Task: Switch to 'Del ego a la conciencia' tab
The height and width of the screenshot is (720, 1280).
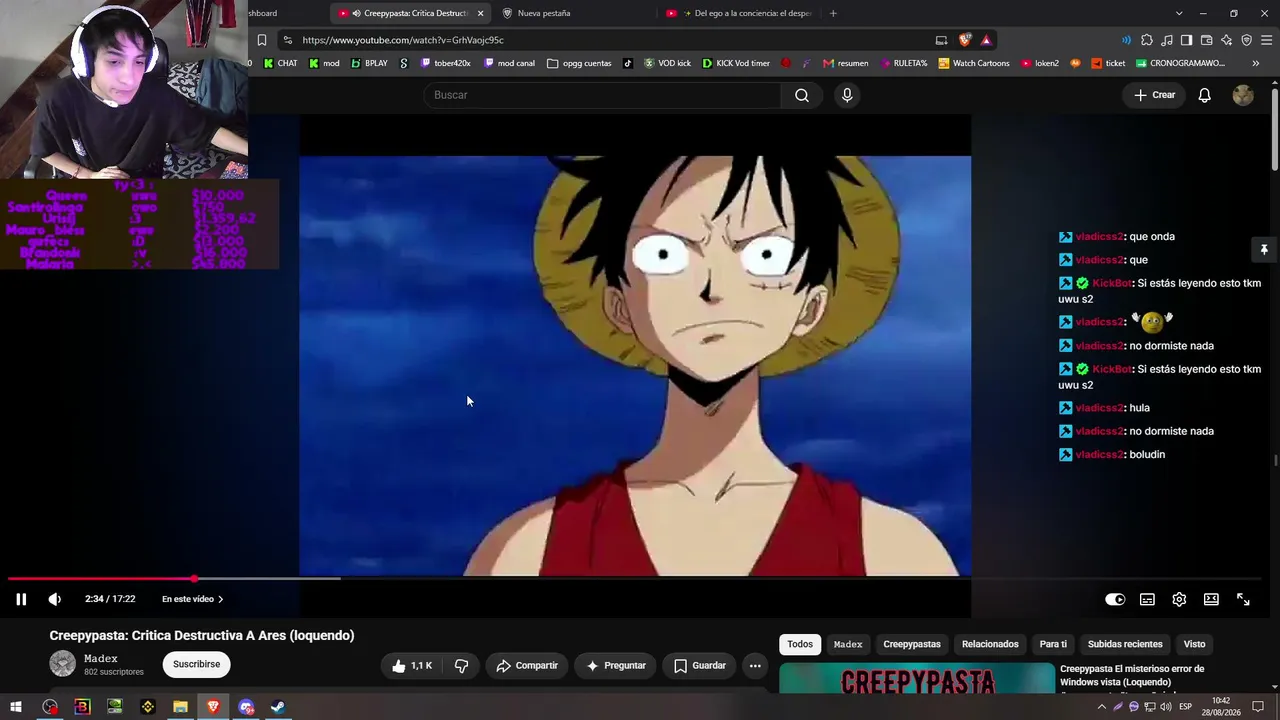Action: tap(740, 13)
